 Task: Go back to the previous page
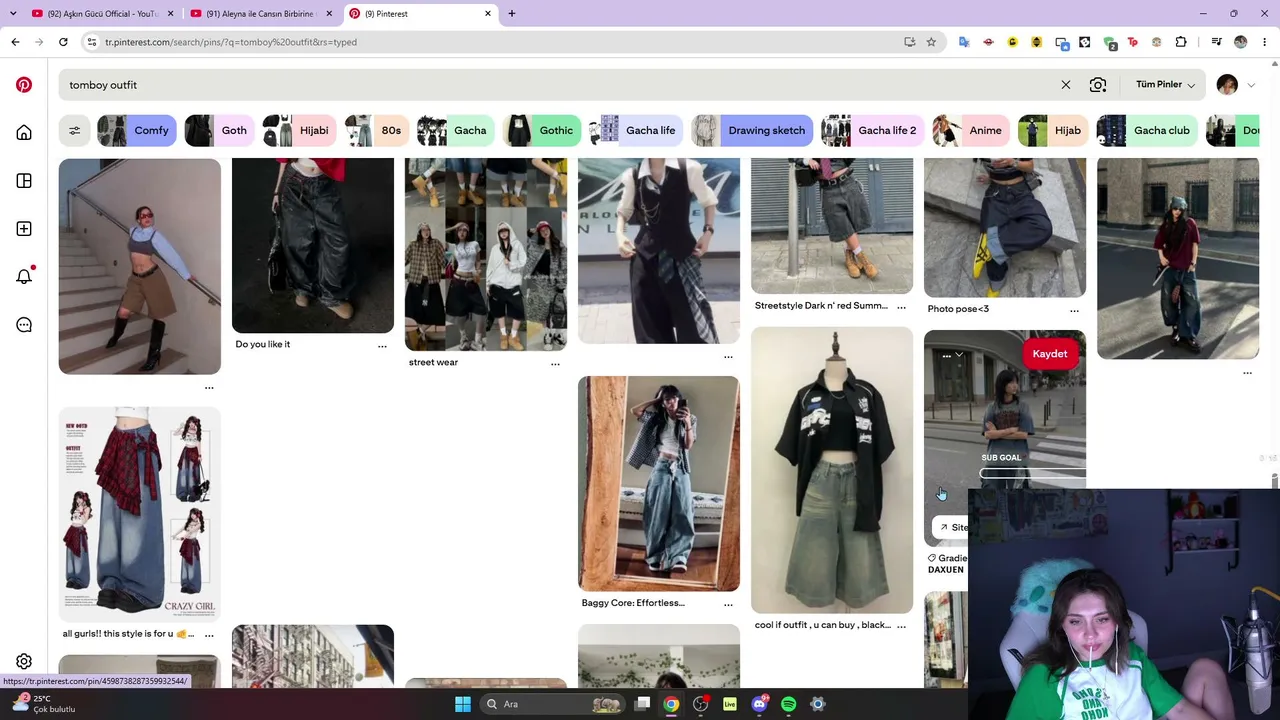15,42
